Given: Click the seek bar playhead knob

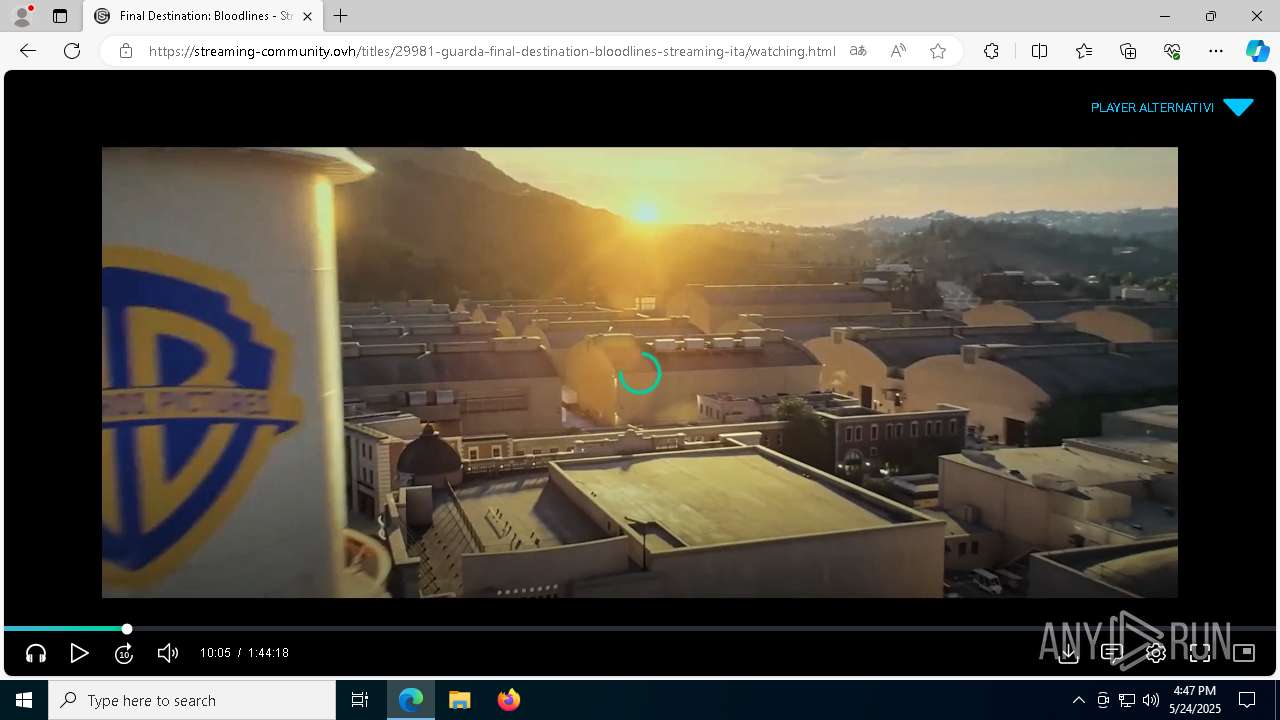Looking at the screenshot, I should (127, 629).
